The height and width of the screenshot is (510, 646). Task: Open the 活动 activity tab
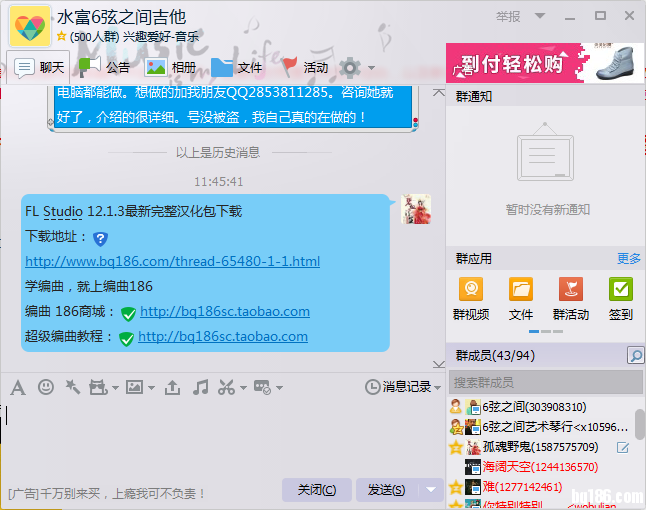click(305, 67)
